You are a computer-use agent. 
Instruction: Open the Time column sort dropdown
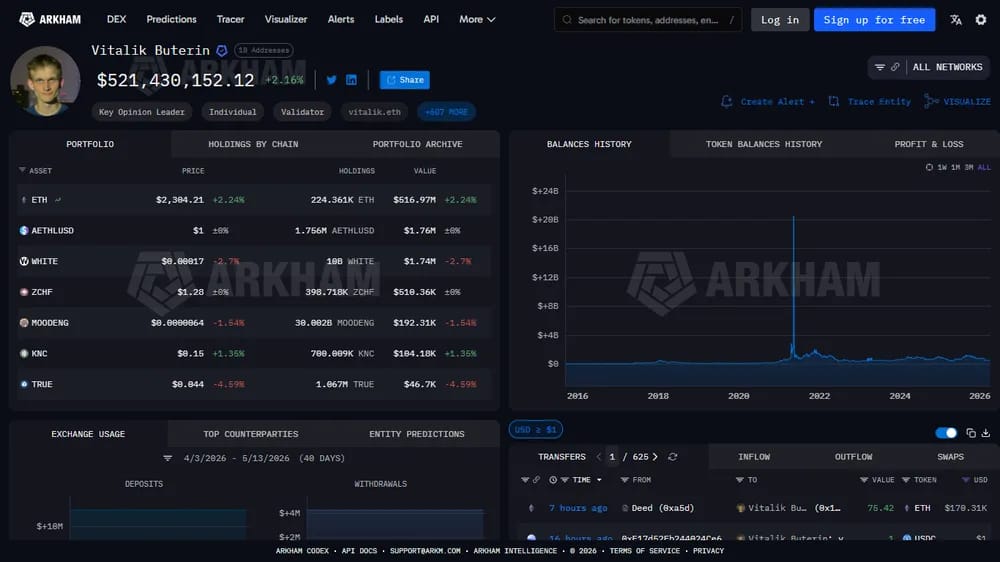coord(599,480)
